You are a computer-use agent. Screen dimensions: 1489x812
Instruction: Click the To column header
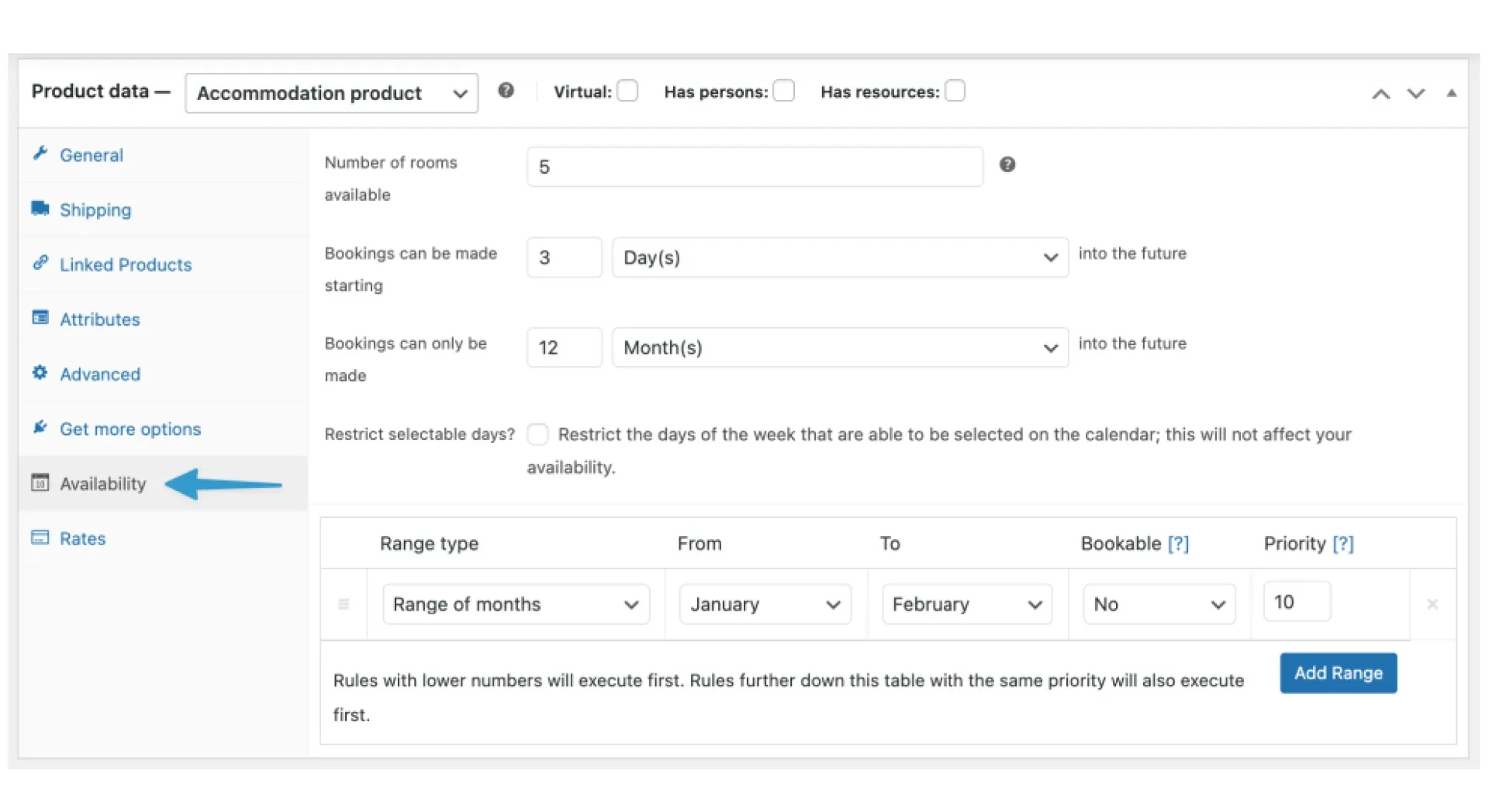tap(890, 544)
